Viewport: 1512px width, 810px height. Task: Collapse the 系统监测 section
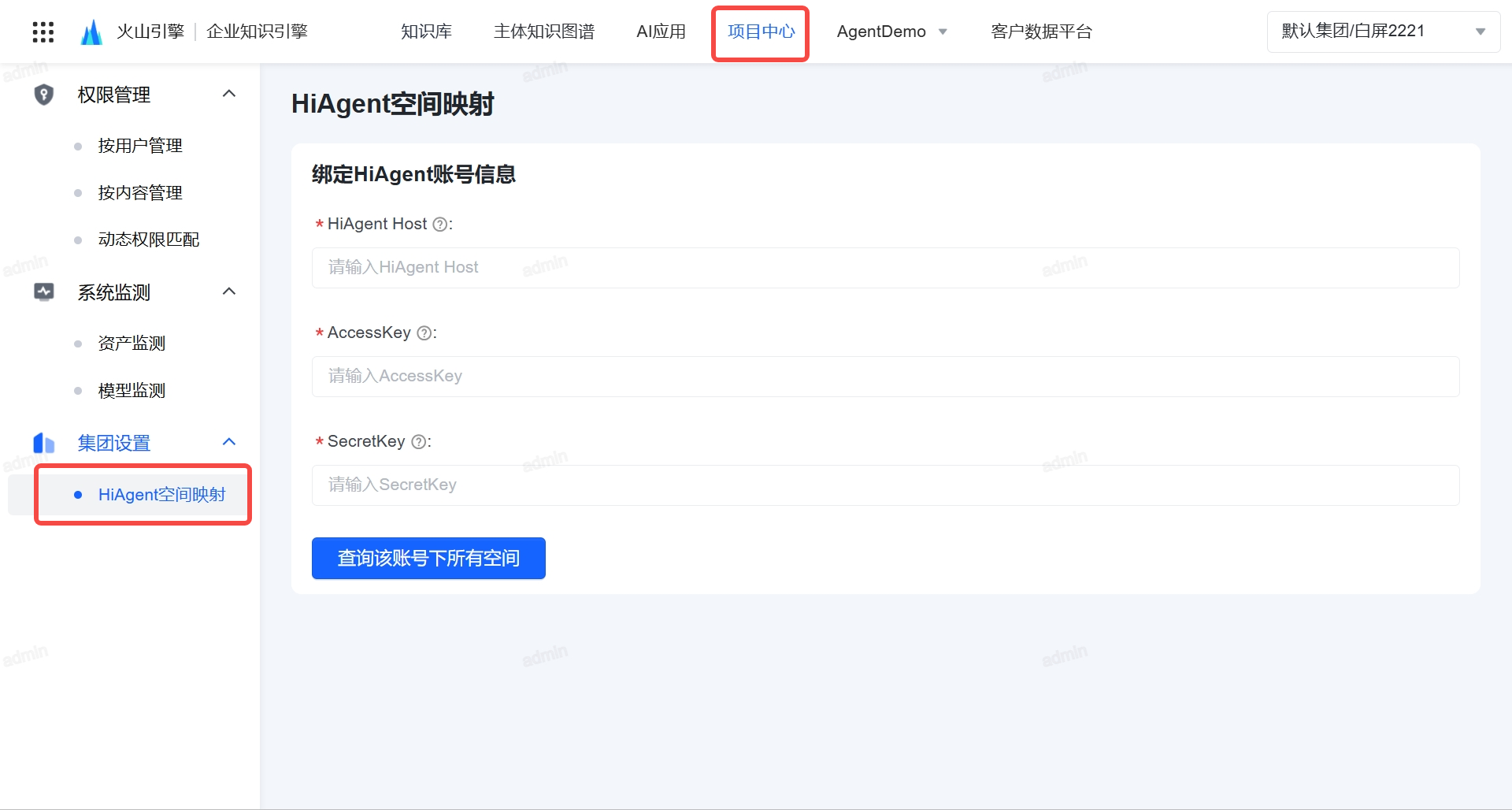[229, 292]
